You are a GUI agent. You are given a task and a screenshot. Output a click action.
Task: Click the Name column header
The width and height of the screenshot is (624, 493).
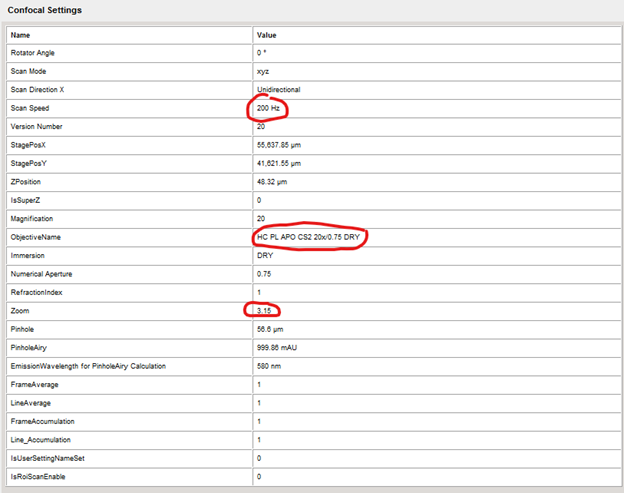(x=21, y=34)
